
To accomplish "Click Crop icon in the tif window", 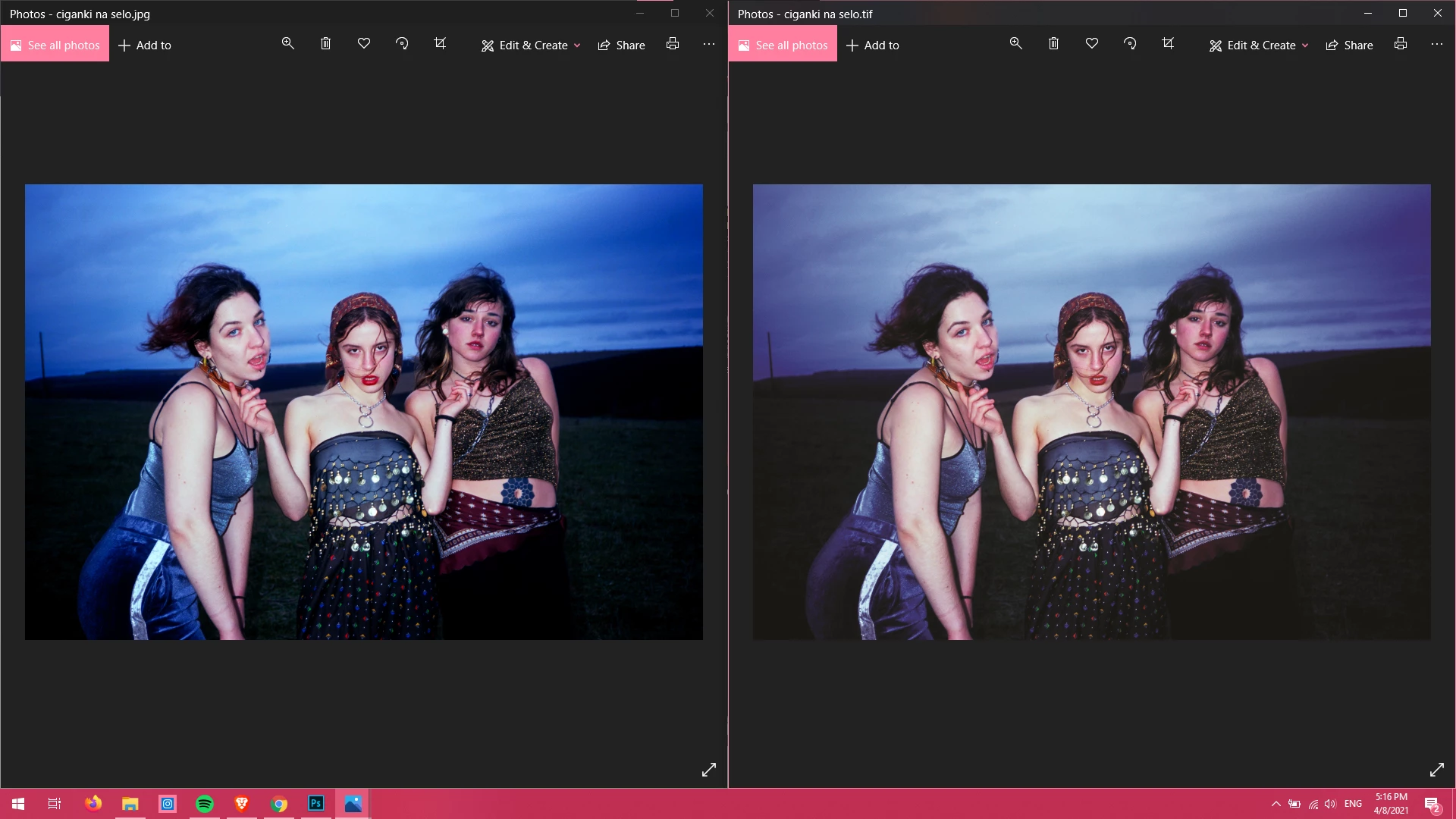I will (1168, 44).
